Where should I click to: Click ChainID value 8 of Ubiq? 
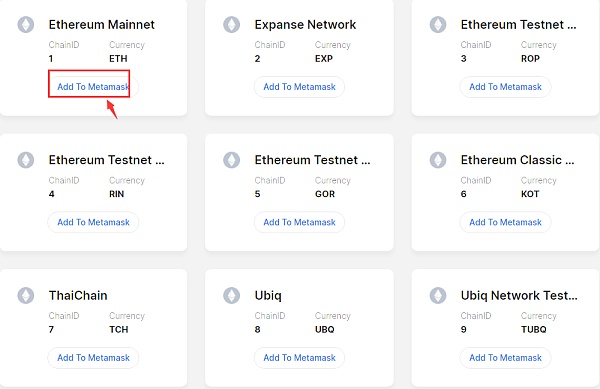[257, 329]
